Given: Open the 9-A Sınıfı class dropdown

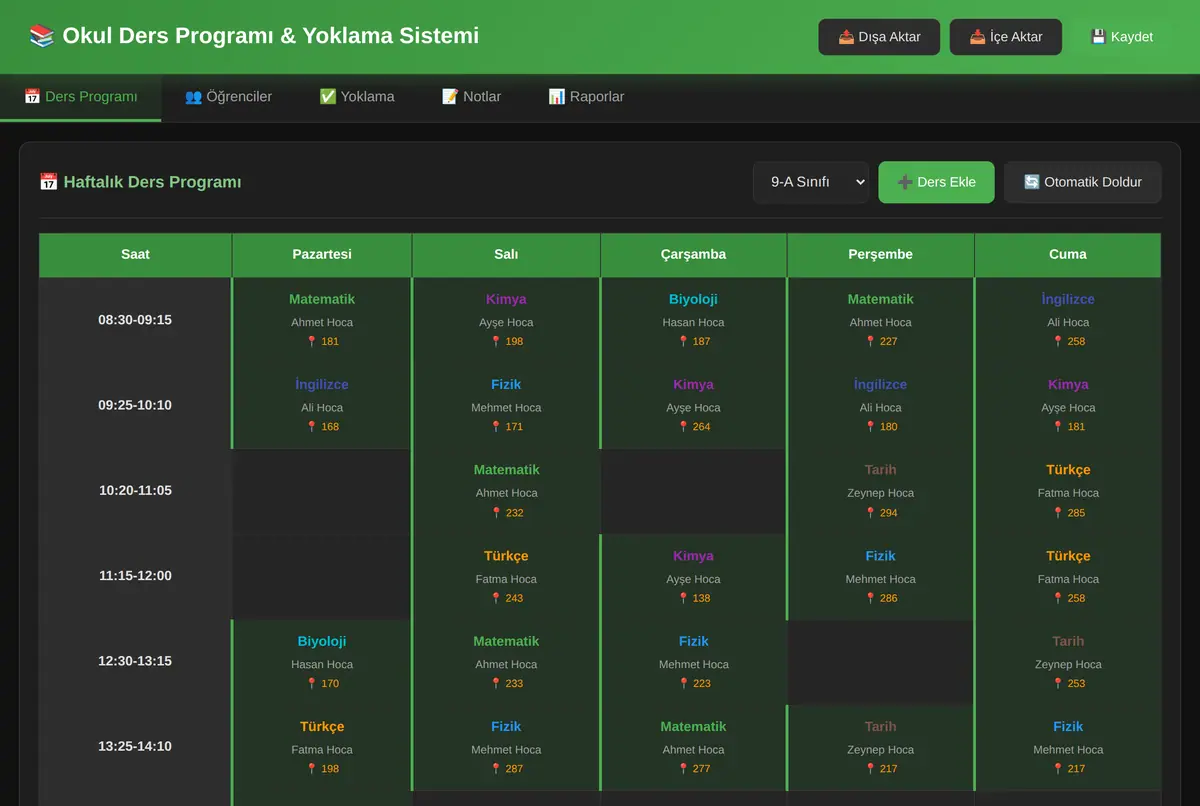Looking at the screenshot, I should pos(811,182).
